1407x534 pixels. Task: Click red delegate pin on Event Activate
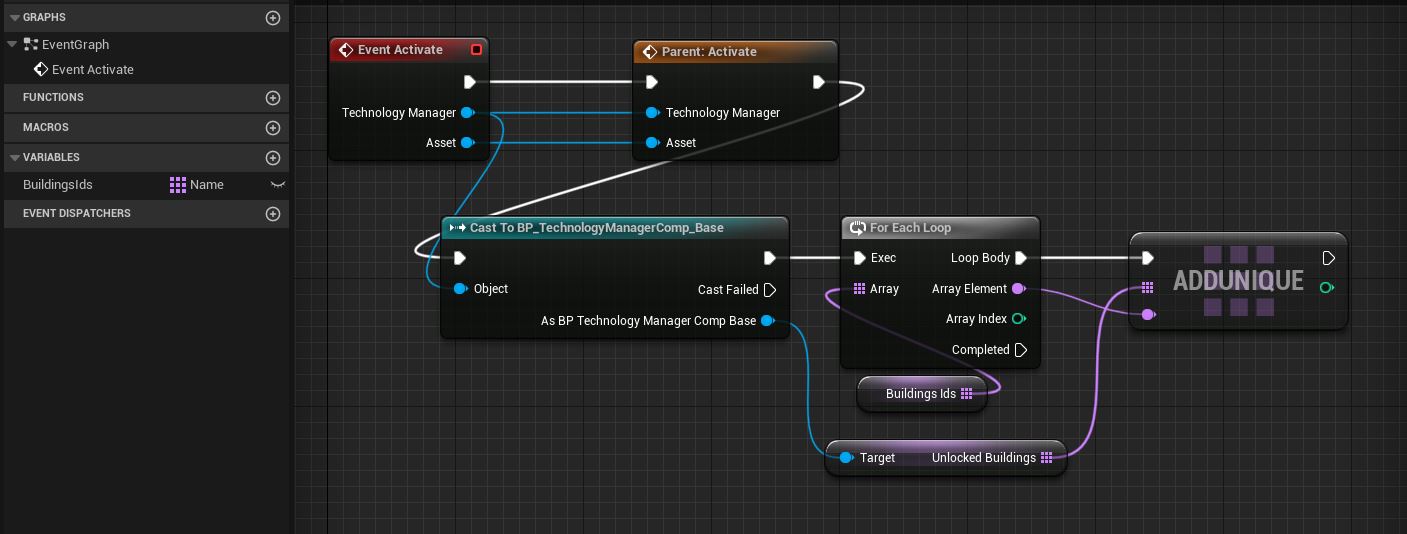click(476, 50)
